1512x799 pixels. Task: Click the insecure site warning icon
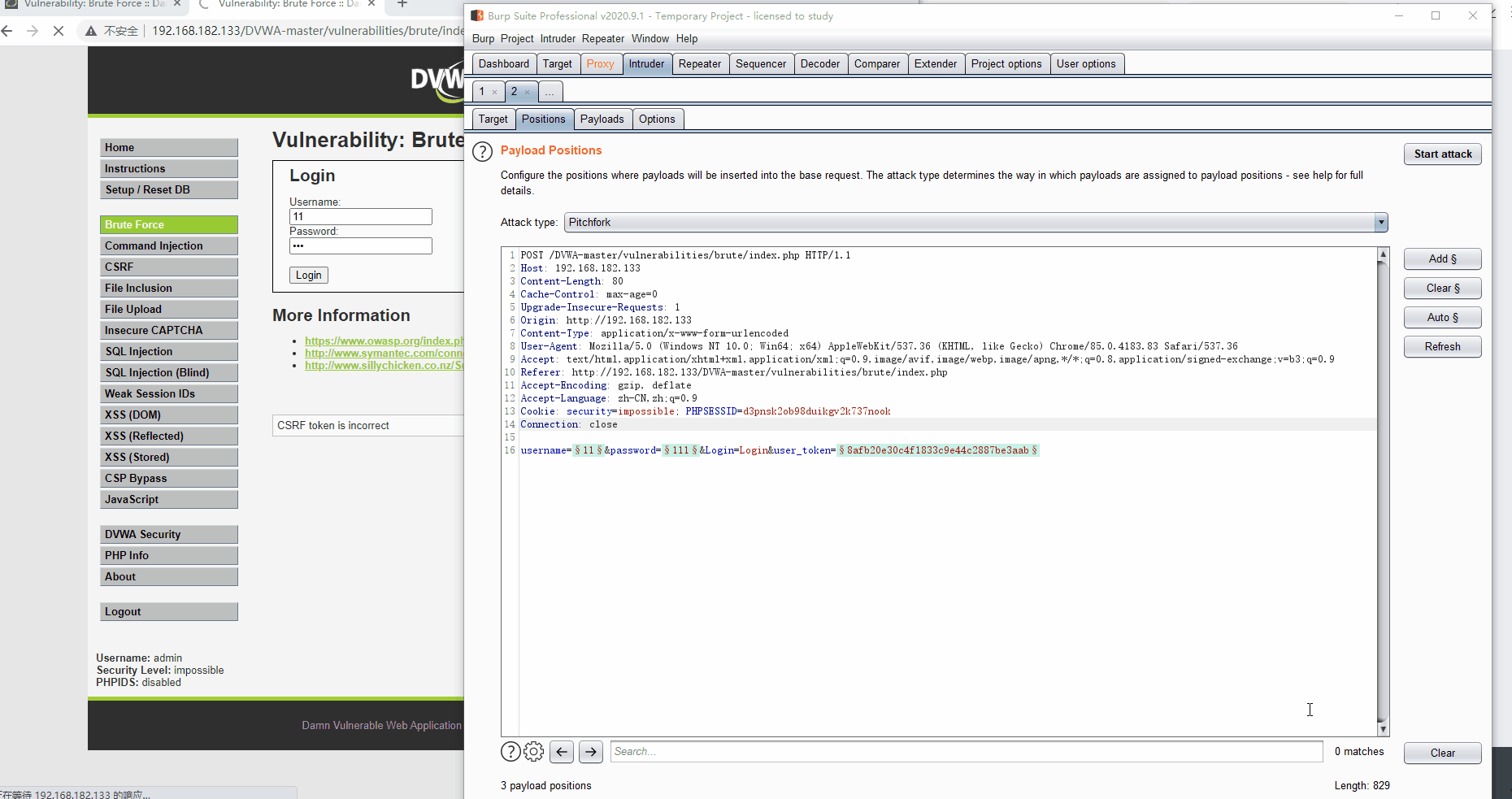pyautogui.click(x=92, y=31)
